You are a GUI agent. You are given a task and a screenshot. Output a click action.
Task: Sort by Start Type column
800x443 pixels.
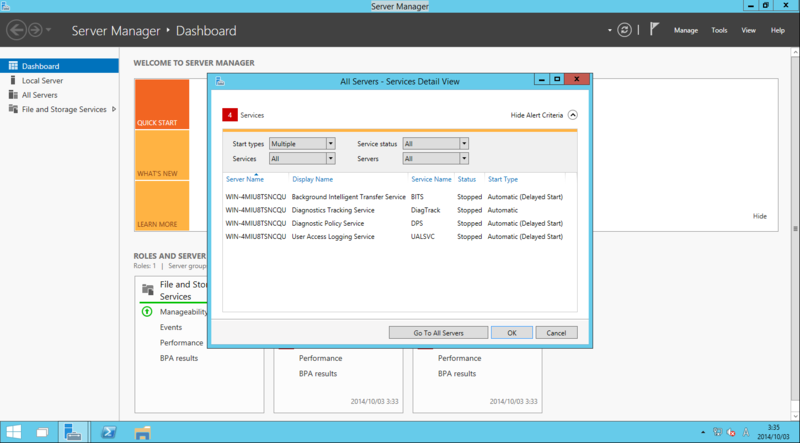click(503, 179)
